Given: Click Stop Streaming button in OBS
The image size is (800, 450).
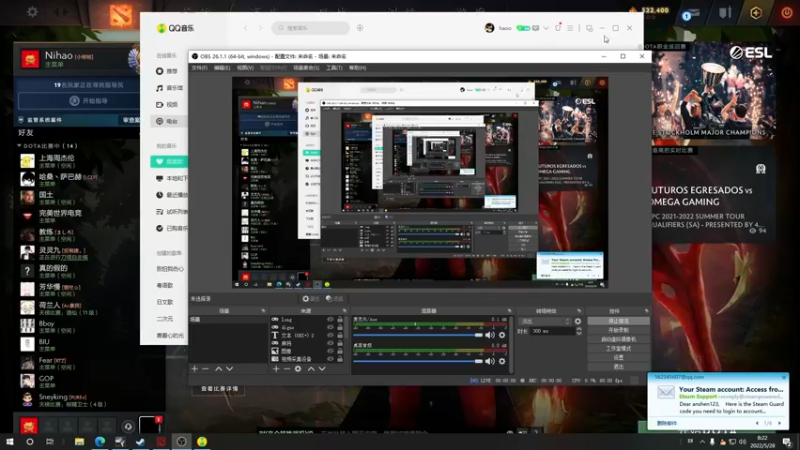Looking at the screenshot, I should click(x=618, y=321).
